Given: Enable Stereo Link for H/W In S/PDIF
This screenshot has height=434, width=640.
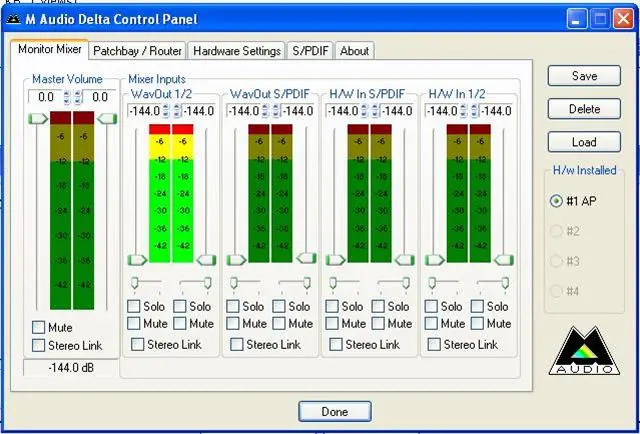Looking at the screenshot, I should [337, 344].
